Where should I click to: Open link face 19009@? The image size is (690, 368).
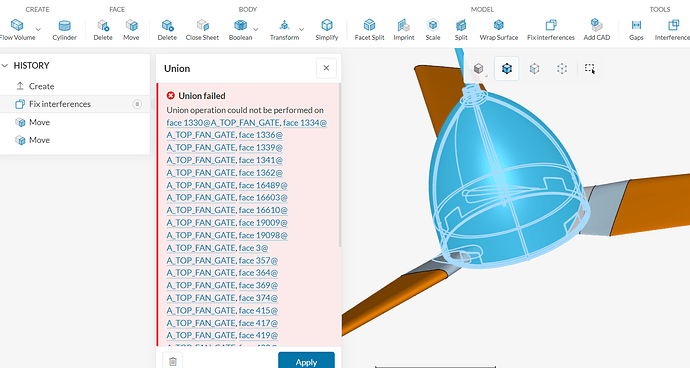coord(263,223)
